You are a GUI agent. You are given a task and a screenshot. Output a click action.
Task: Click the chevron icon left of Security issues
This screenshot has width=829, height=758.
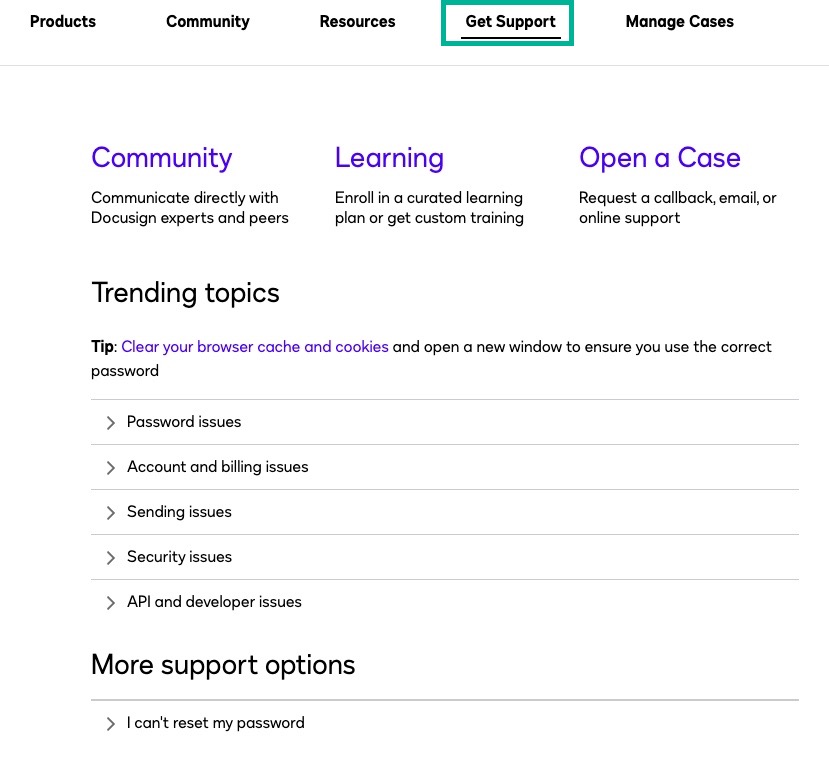(x=110, y=558)
